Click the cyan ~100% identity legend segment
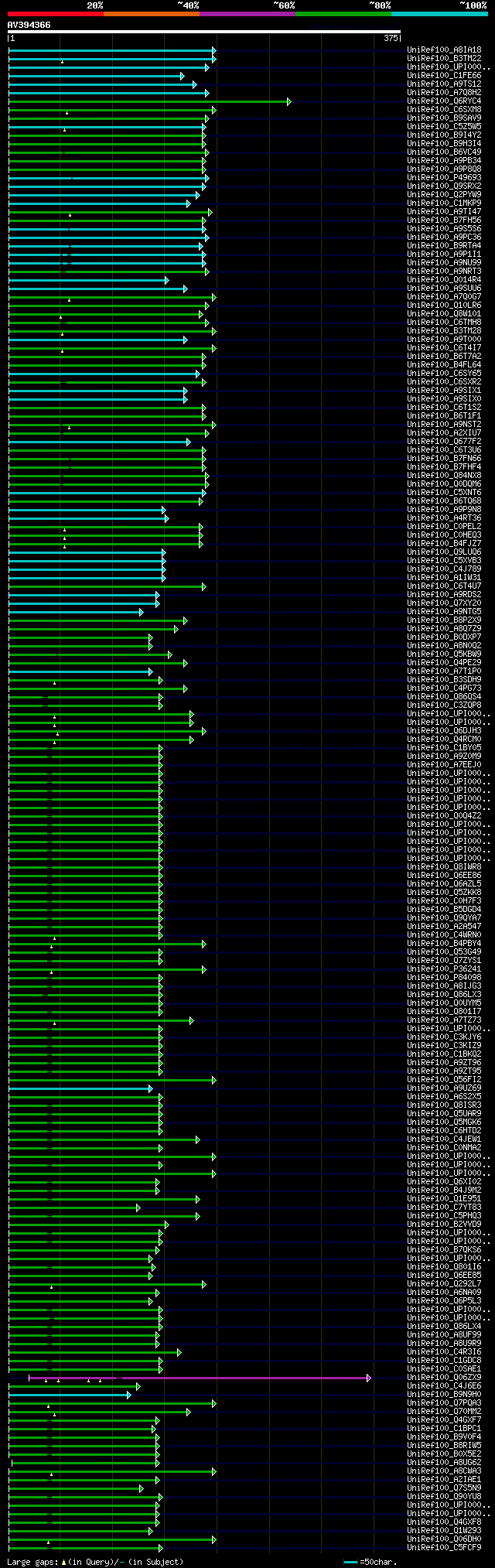The height and width of the screenshot is (1568, 495). 439,13
